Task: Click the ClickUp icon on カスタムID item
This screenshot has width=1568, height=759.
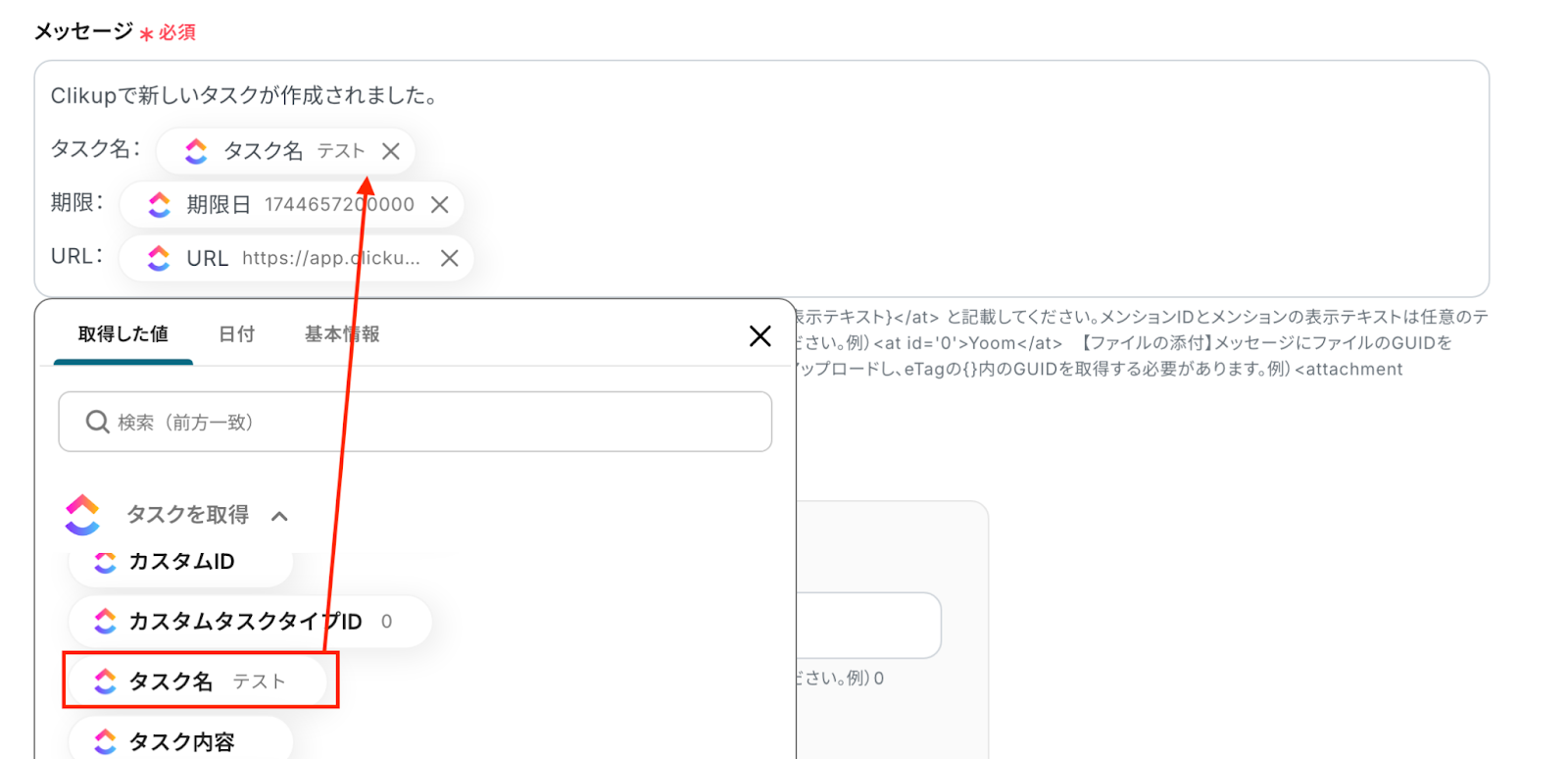Action: [105, 562]
